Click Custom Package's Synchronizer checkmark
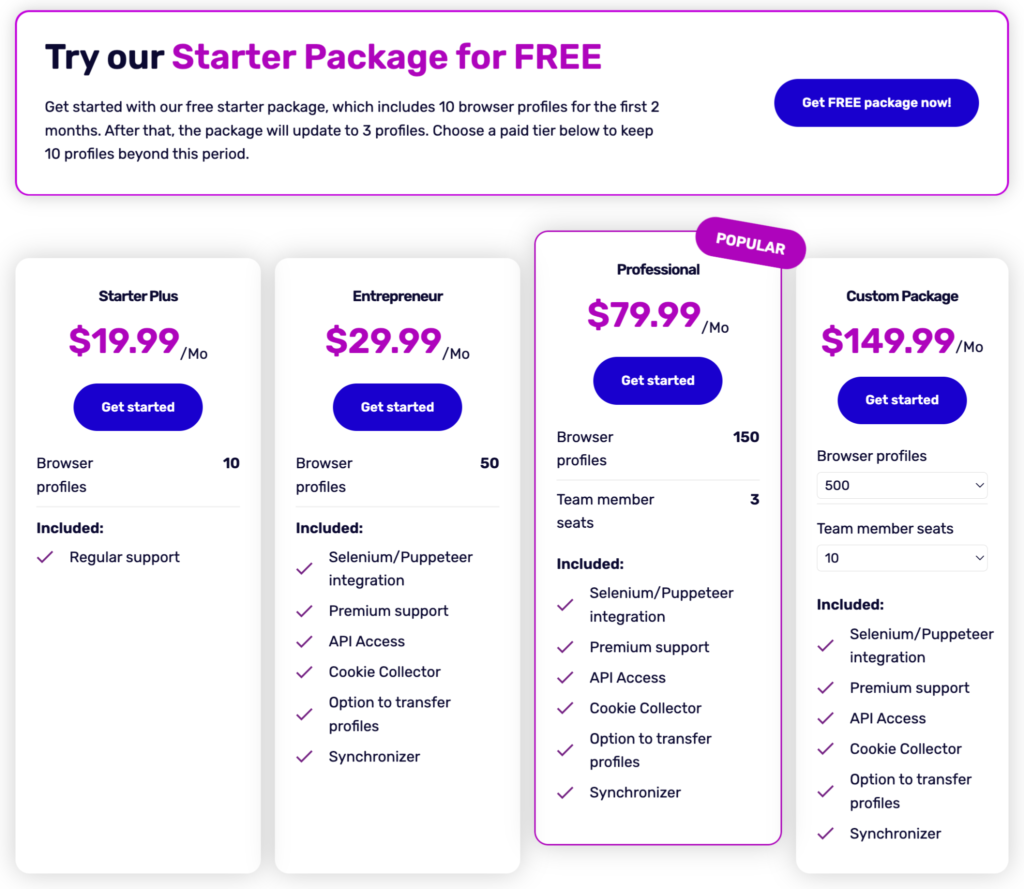This screenshot has width=1024, height=889. (x=826, y=834)
